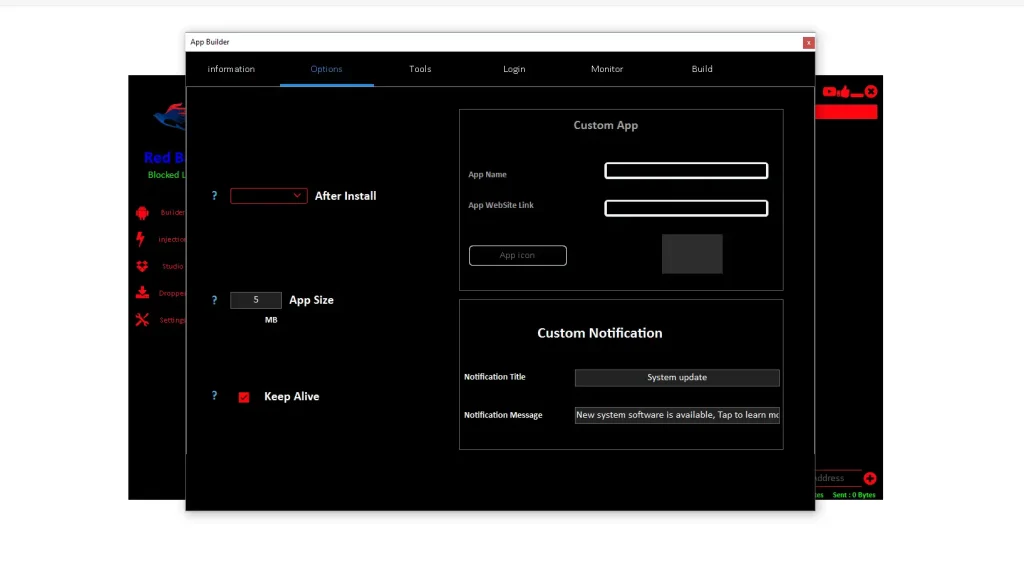This screenshot has height=580, width=1024.
Task: Click the help icon next to App Size
Action: (214, 300)
